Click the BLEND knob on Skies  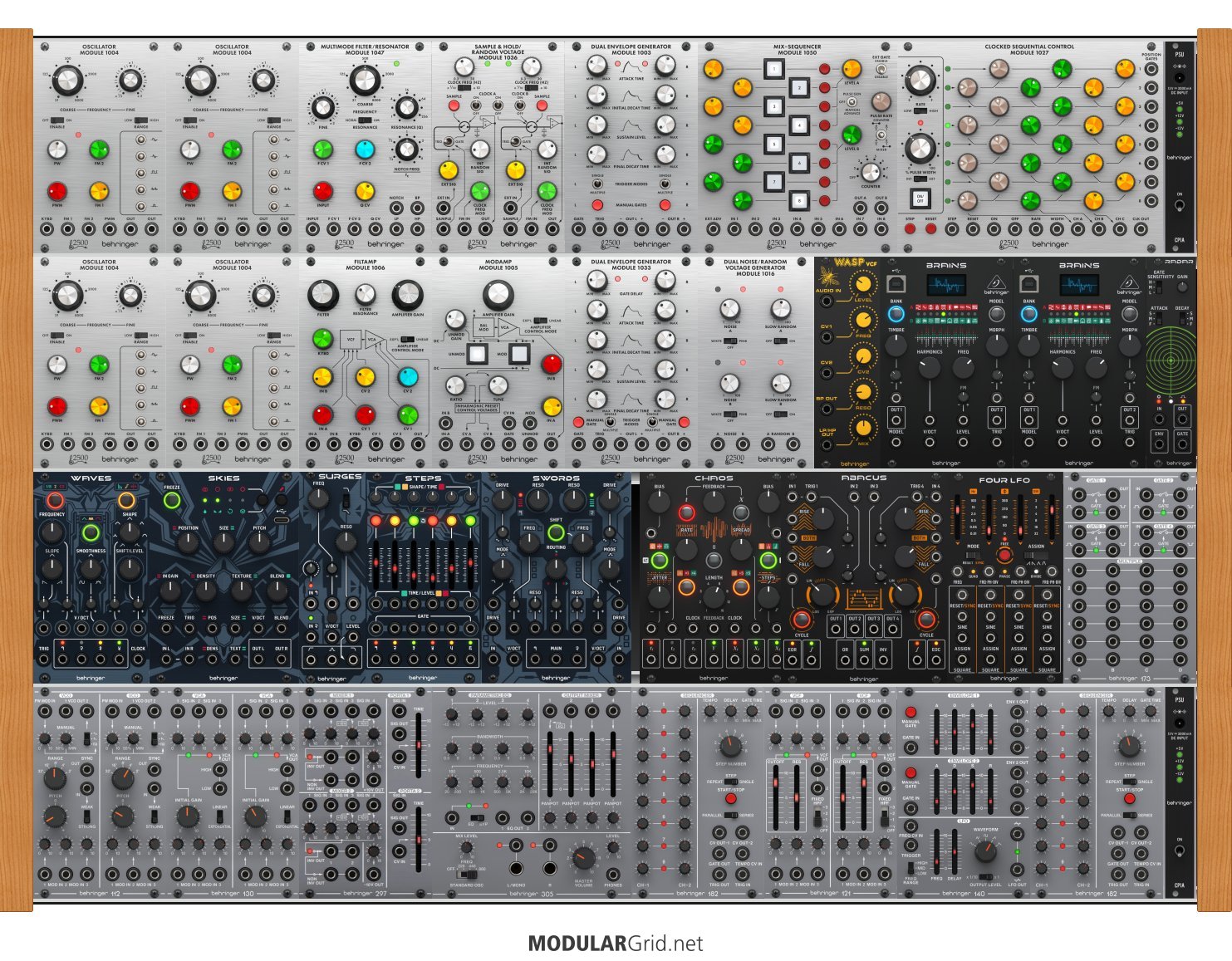pos(277,591)
